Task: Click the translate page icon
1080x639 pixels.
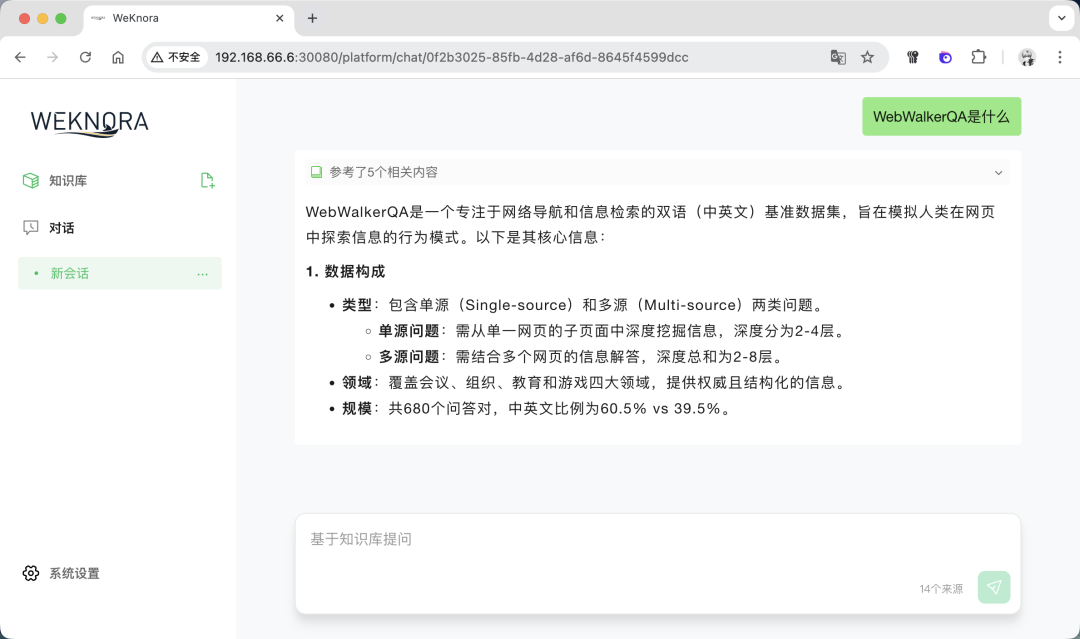Action: pyautogui.click(x=838, y=57)
